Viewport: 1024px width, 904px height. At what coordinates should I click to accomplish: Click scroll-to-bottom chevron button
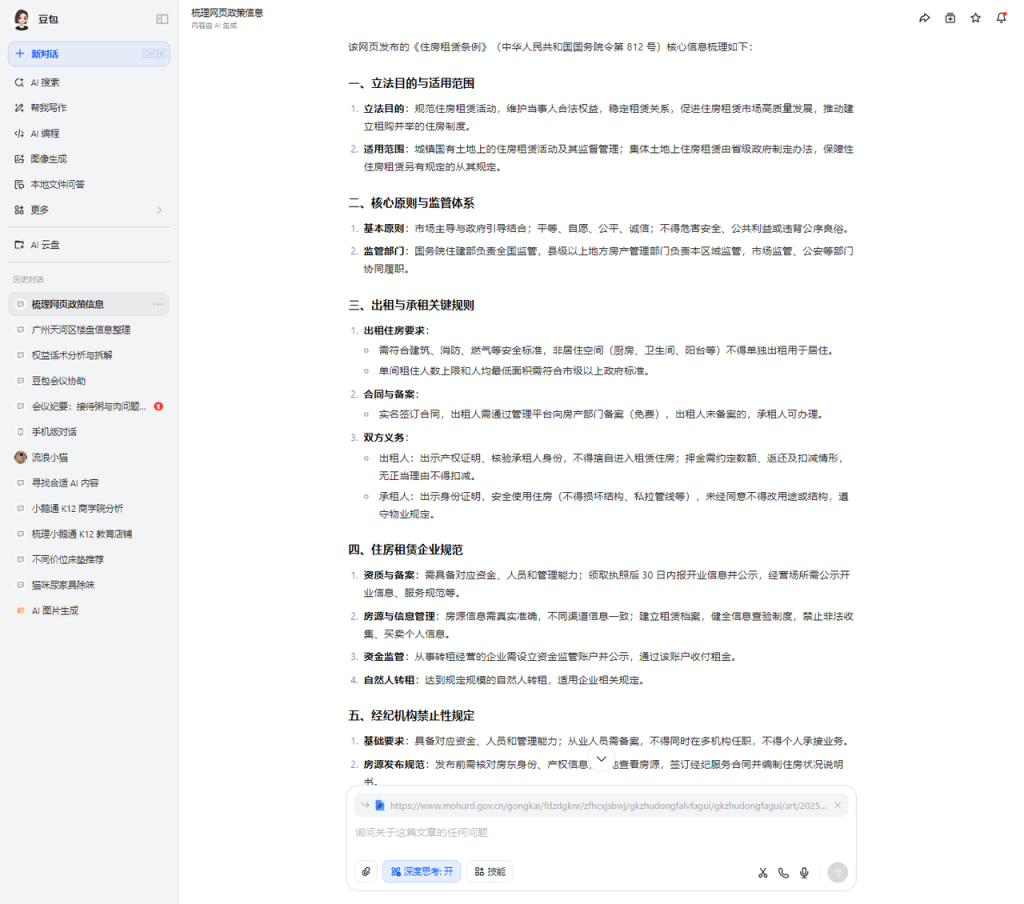(601, 759)
